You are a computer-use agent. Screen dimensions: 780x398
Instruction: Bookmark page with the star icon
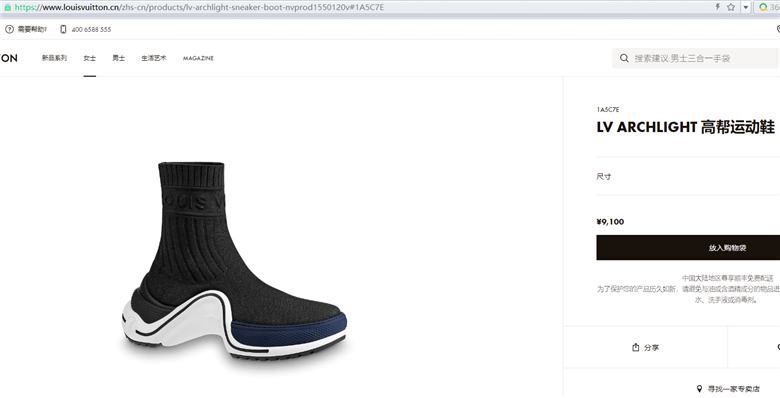(731, 7)
